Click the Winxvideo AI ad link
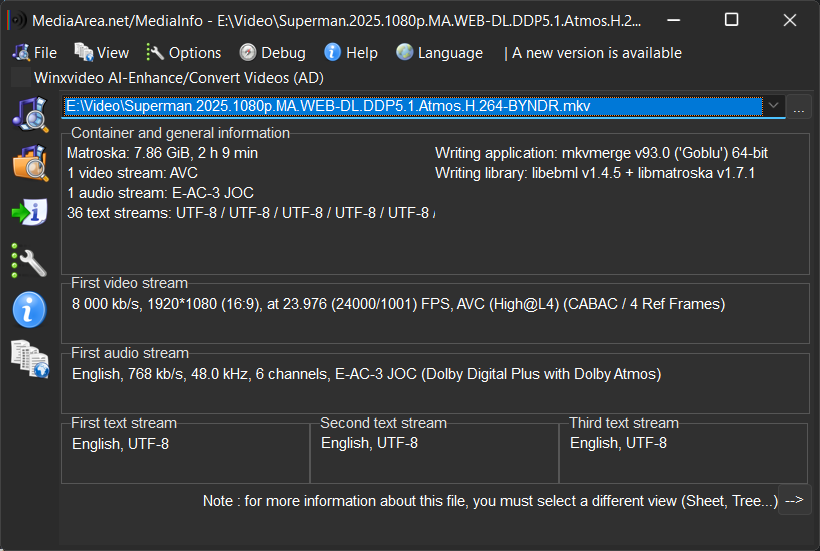The height and width of the screenshot is (551, 820). pyautogui.click(x=178, y=78)
